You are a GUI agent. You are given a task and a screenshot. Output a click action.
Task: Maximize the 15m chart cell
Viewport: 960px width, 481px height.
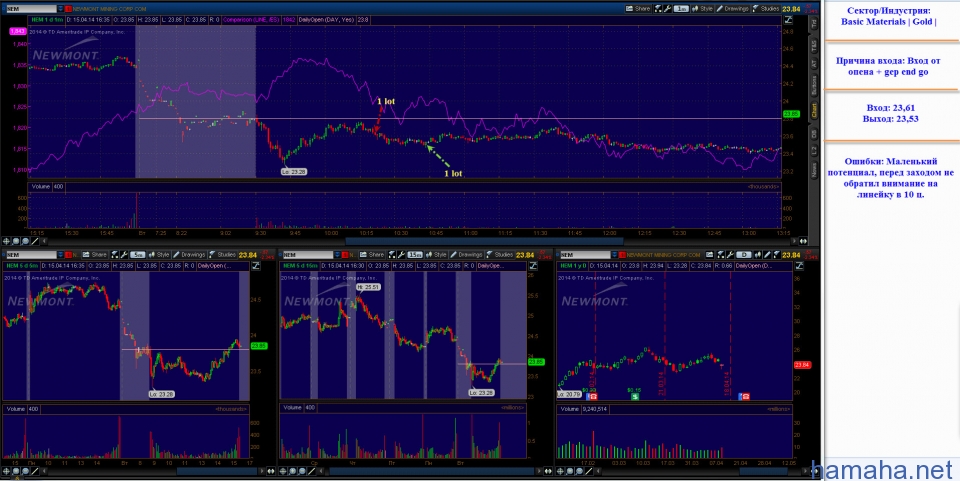tap(533, 266)
